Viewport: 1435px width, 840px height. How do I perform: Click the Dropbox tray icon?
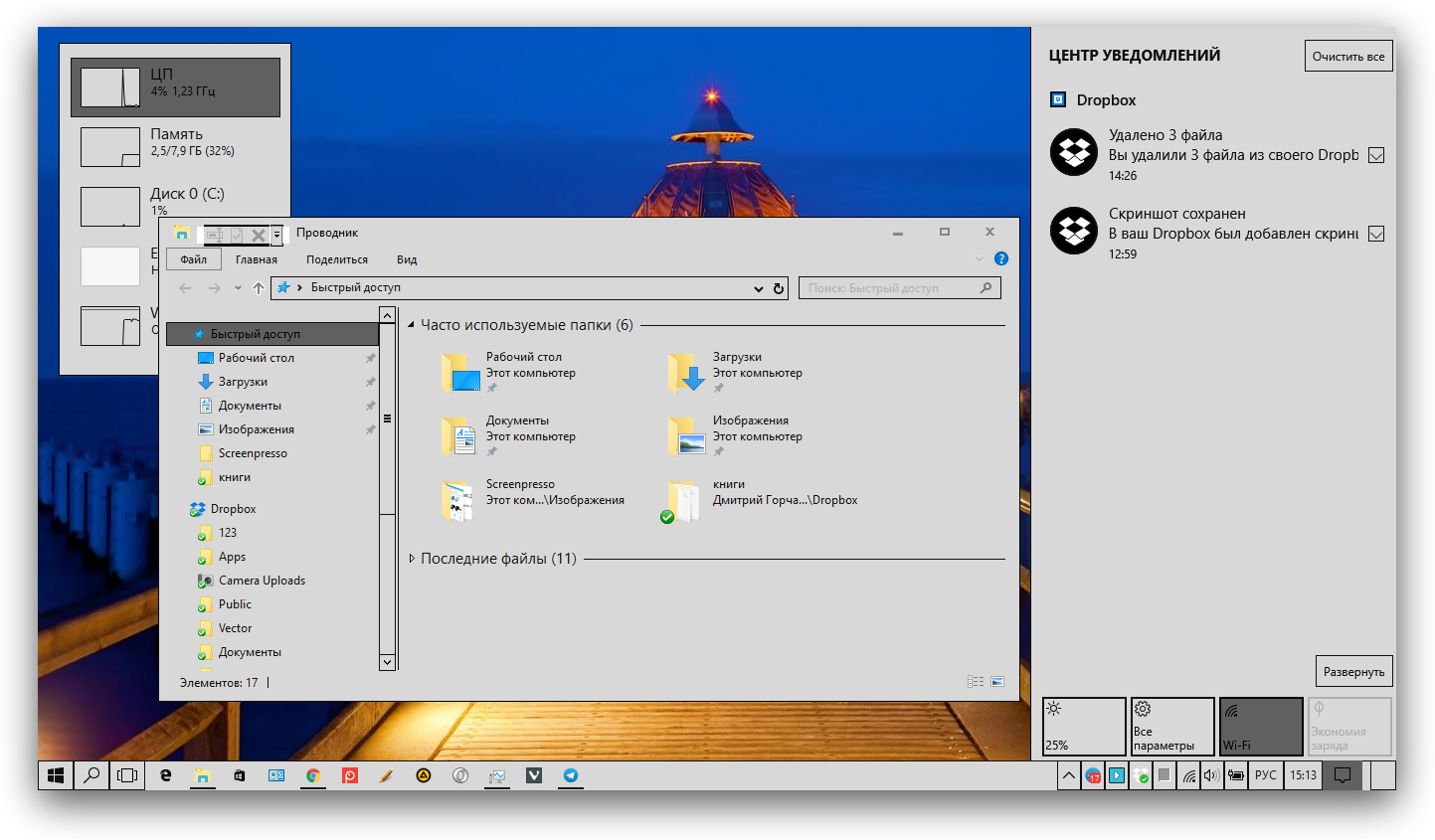point(1141,776)
